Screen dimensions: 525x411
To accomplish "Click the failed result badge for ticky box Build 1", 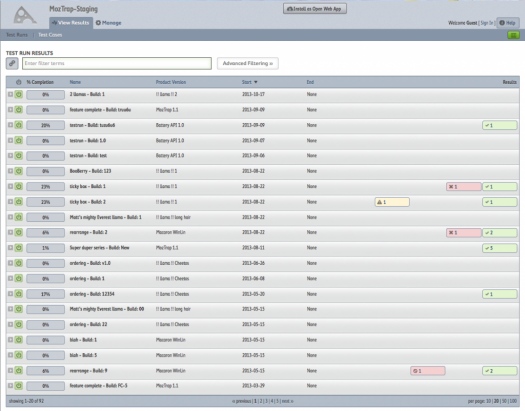I will pos(464,187).
